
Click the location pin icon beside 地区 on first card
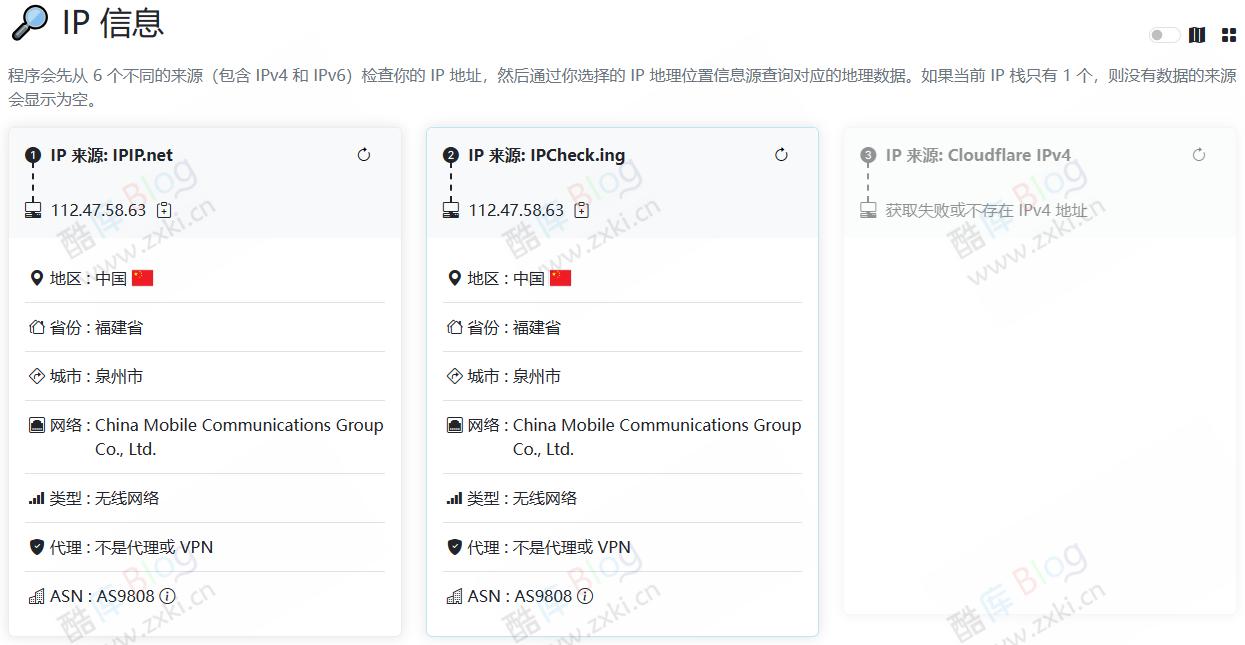coord(37,277)
